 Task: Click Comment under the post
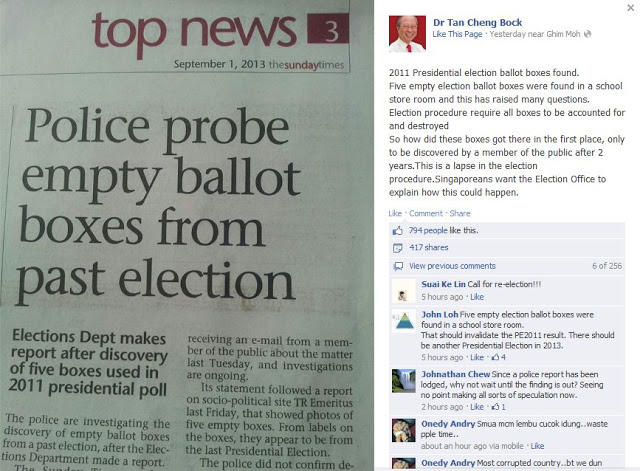pos(426,213)
